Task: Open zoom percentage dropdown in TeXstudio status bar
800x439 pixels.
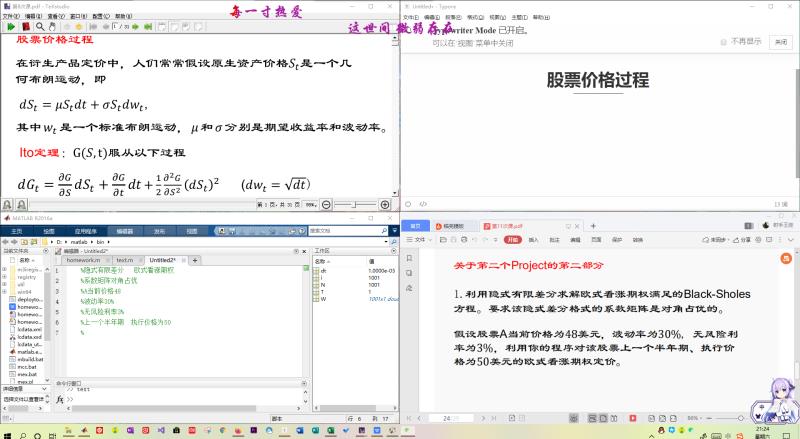Action: click(x=311, y=205)
